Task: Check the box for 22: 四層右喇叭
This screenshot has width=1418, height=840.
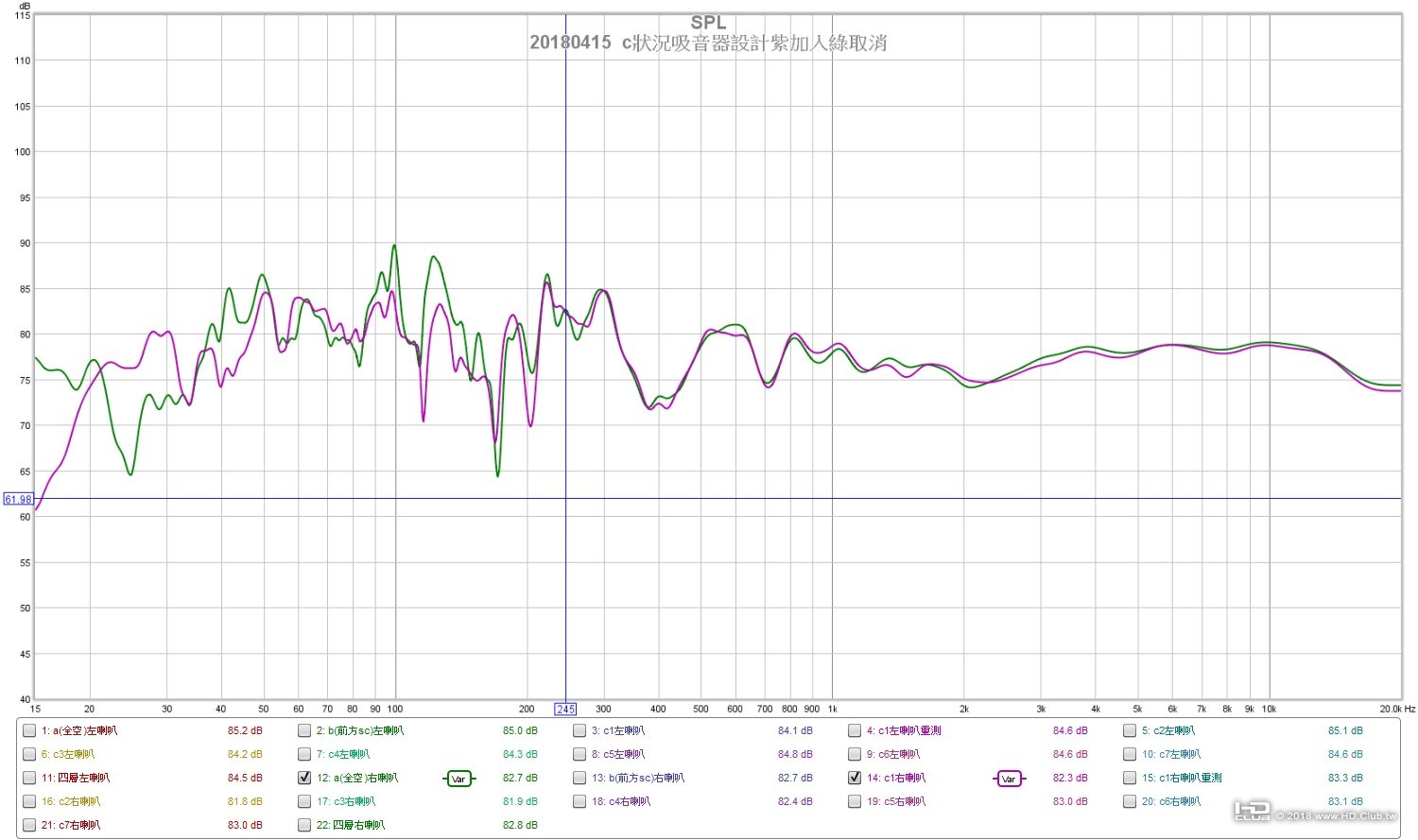Action: point(304,825)
